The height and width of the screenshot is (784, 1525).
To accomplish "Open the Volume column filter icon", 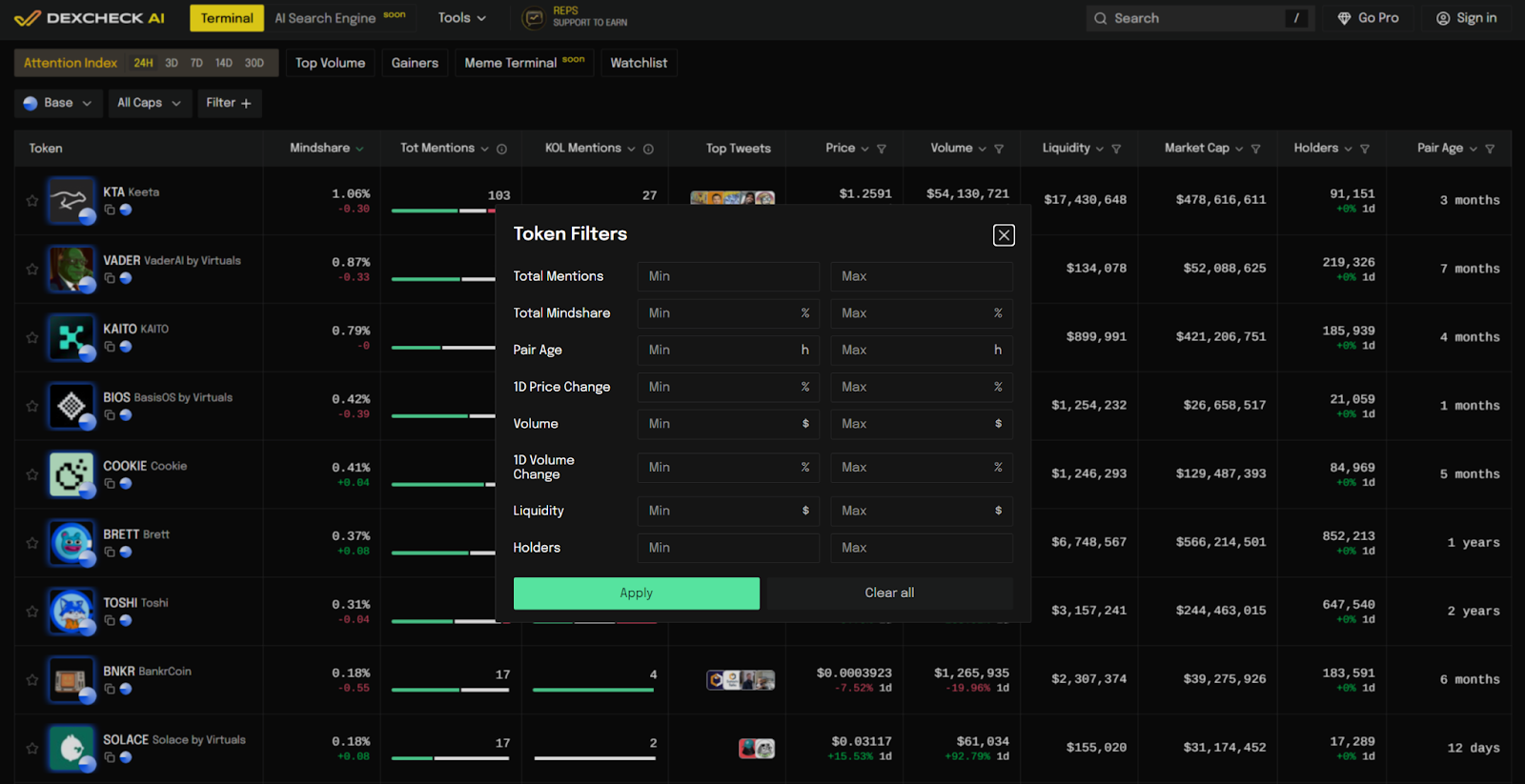I will [x=999, y=149].
